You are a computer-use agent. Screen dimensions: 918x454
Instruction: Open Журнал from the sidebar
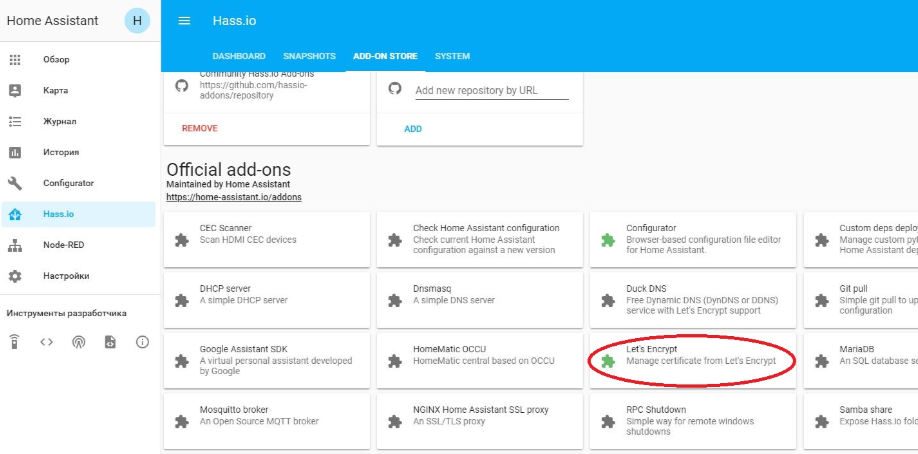pyautogui.click(x=79, y=121)
